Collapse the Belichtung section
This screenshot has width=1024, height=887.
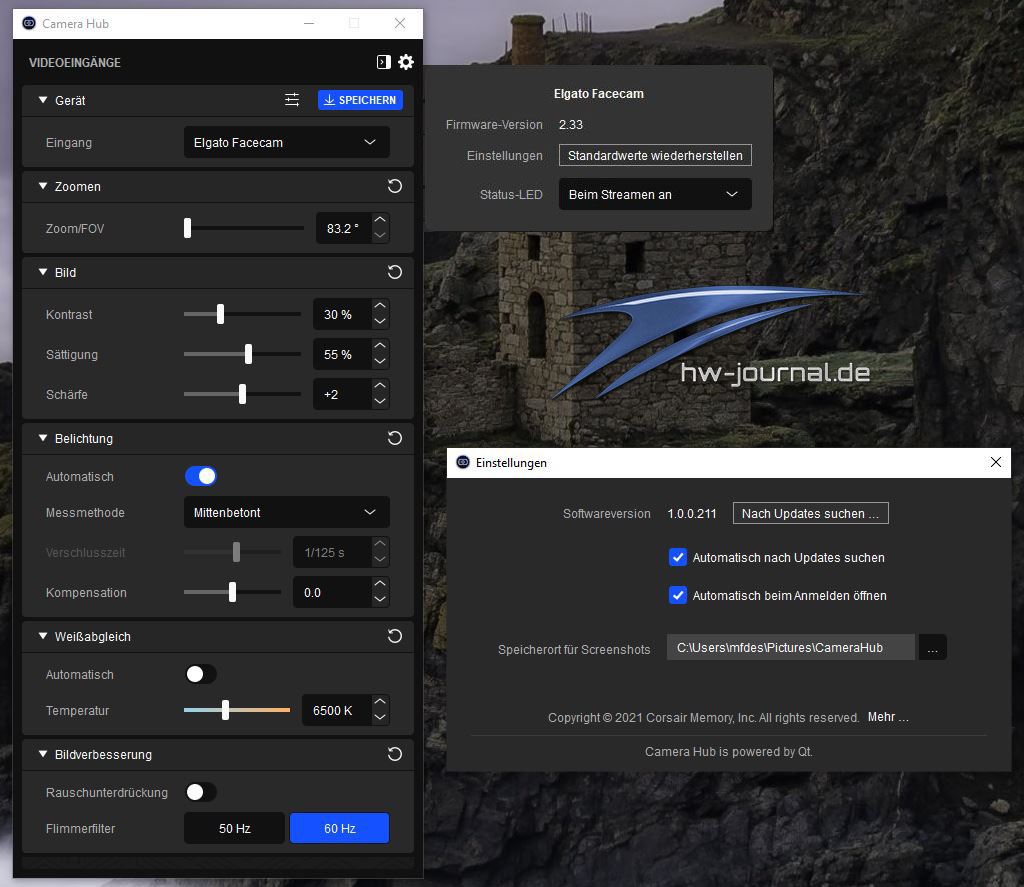[43, 438]
